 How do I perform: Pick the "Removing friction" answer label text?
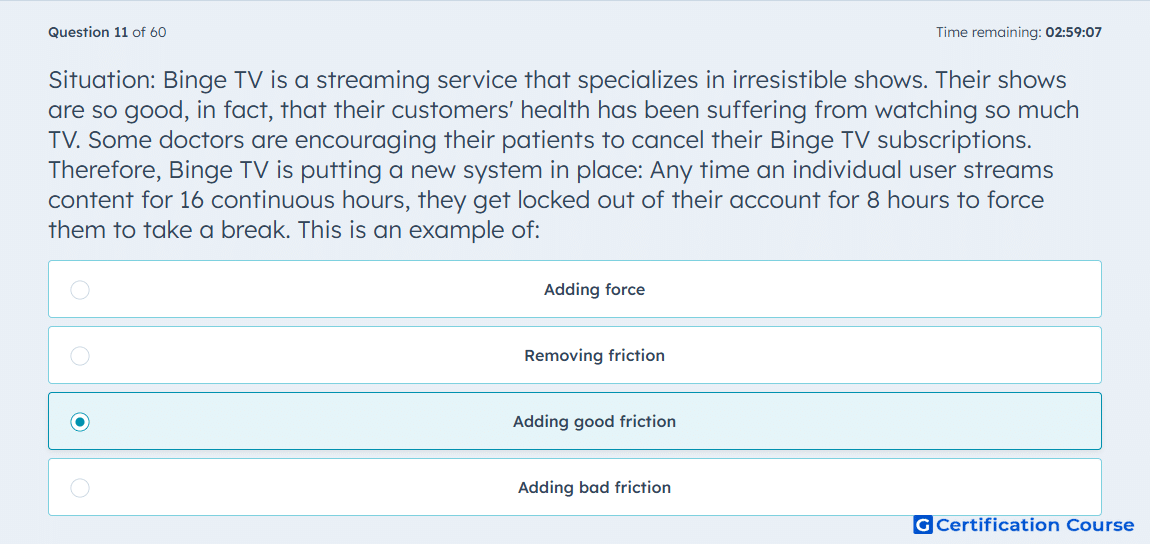point(594,356)
